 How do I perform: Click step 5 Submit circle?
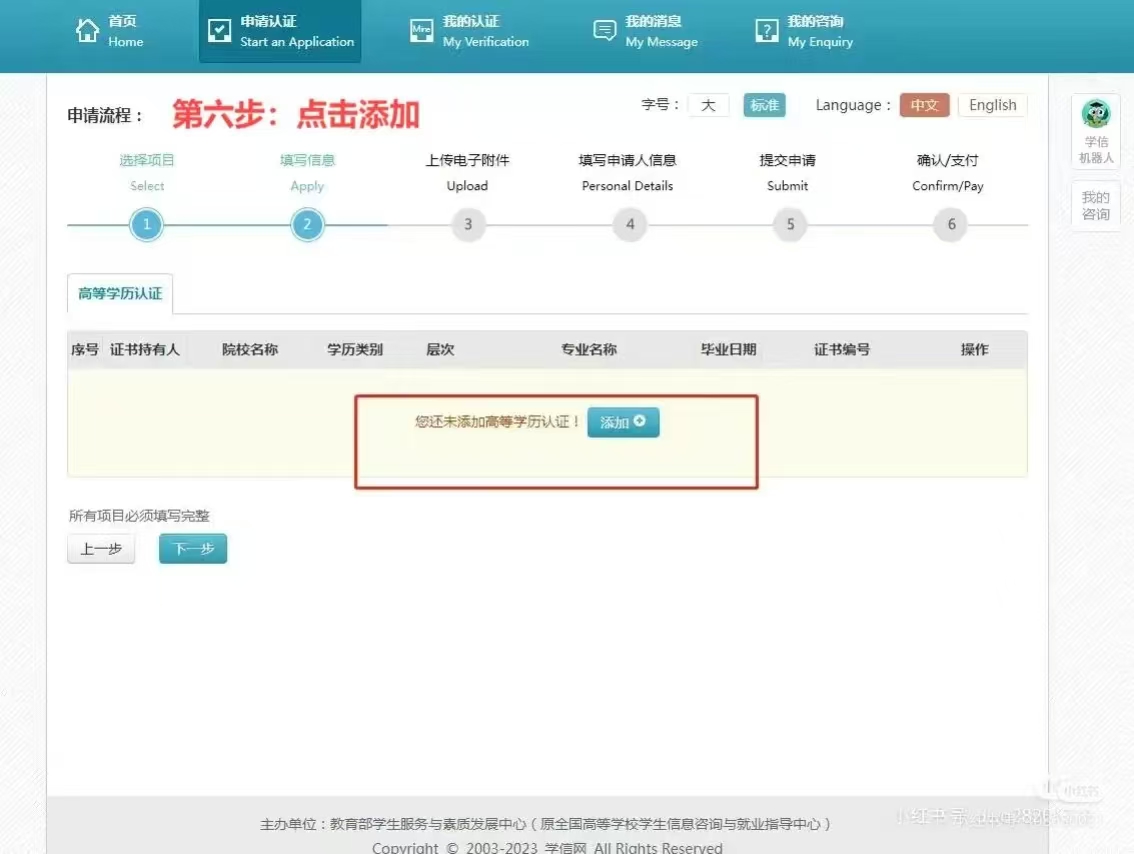790,224
